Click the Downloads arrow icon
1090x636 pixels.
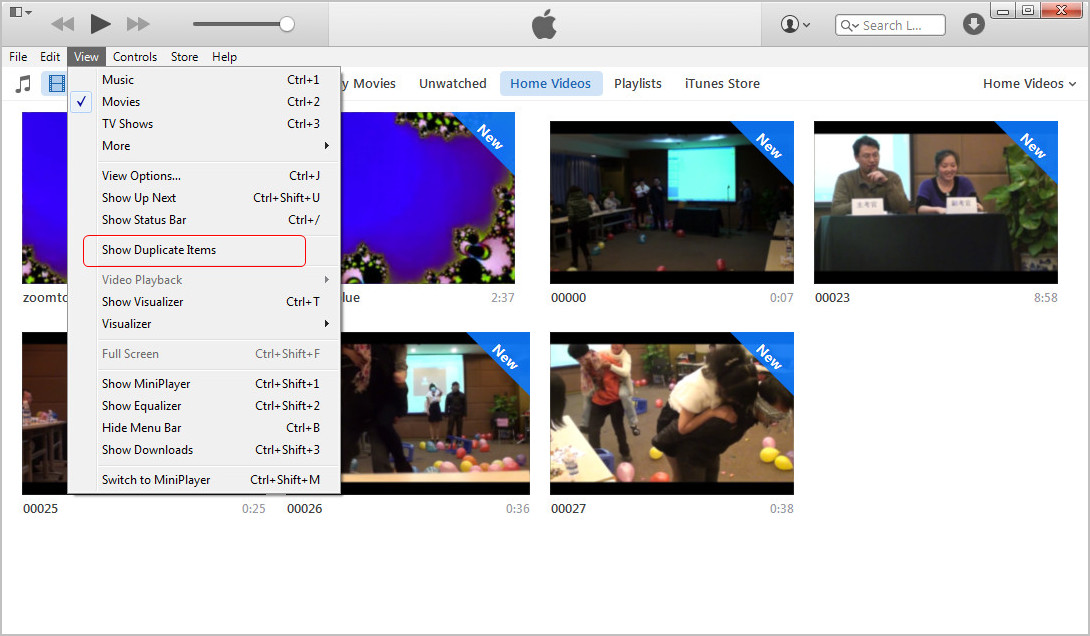pyautogui.click(x=973, y=24)
